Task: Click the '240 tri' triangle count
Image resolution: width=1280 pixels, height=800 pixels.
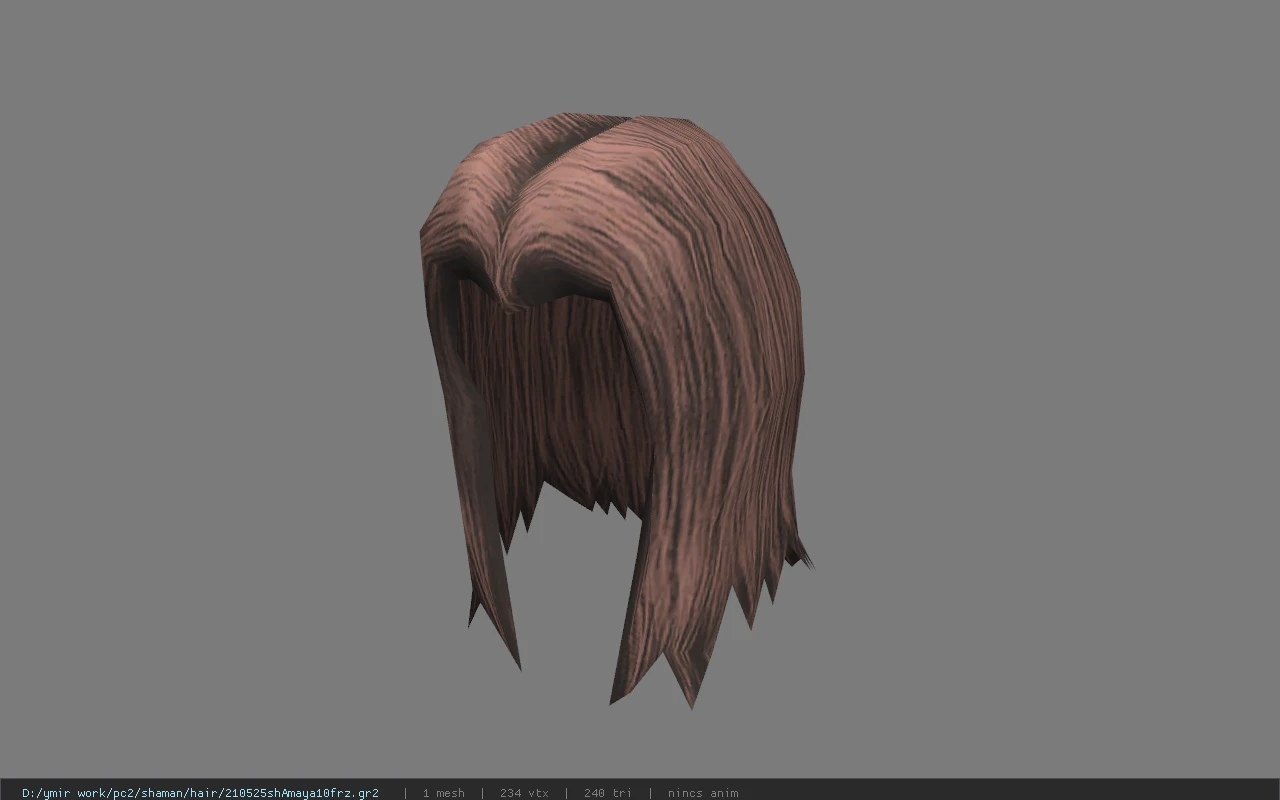Action: click(607, 793)
